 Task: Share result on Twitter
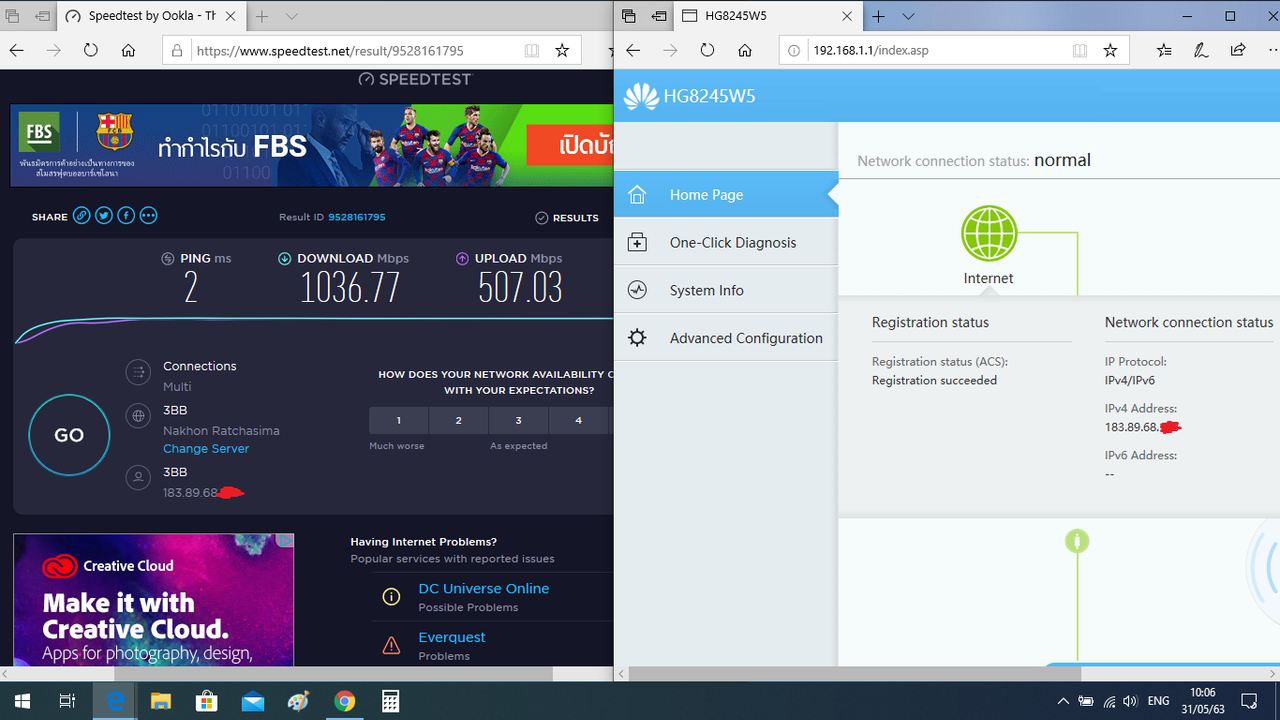(x=104, y=216)
